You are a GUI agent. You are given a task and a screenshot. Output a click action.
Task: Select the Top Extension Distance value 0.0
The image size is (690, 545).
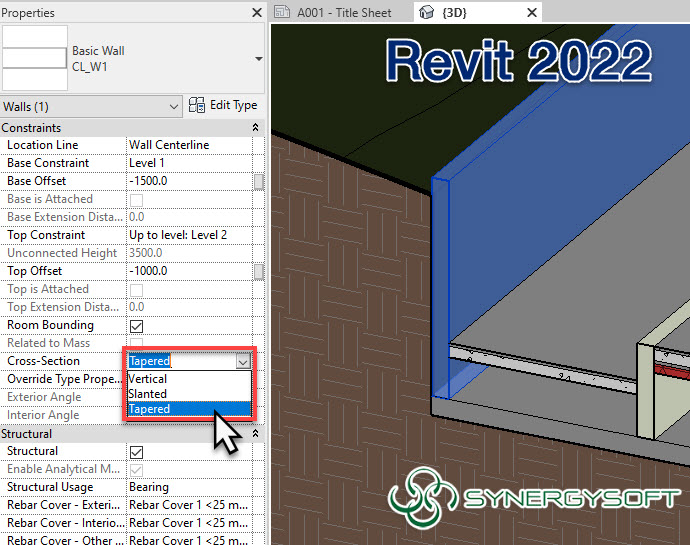pyautogui.click(x=137, y=307)
